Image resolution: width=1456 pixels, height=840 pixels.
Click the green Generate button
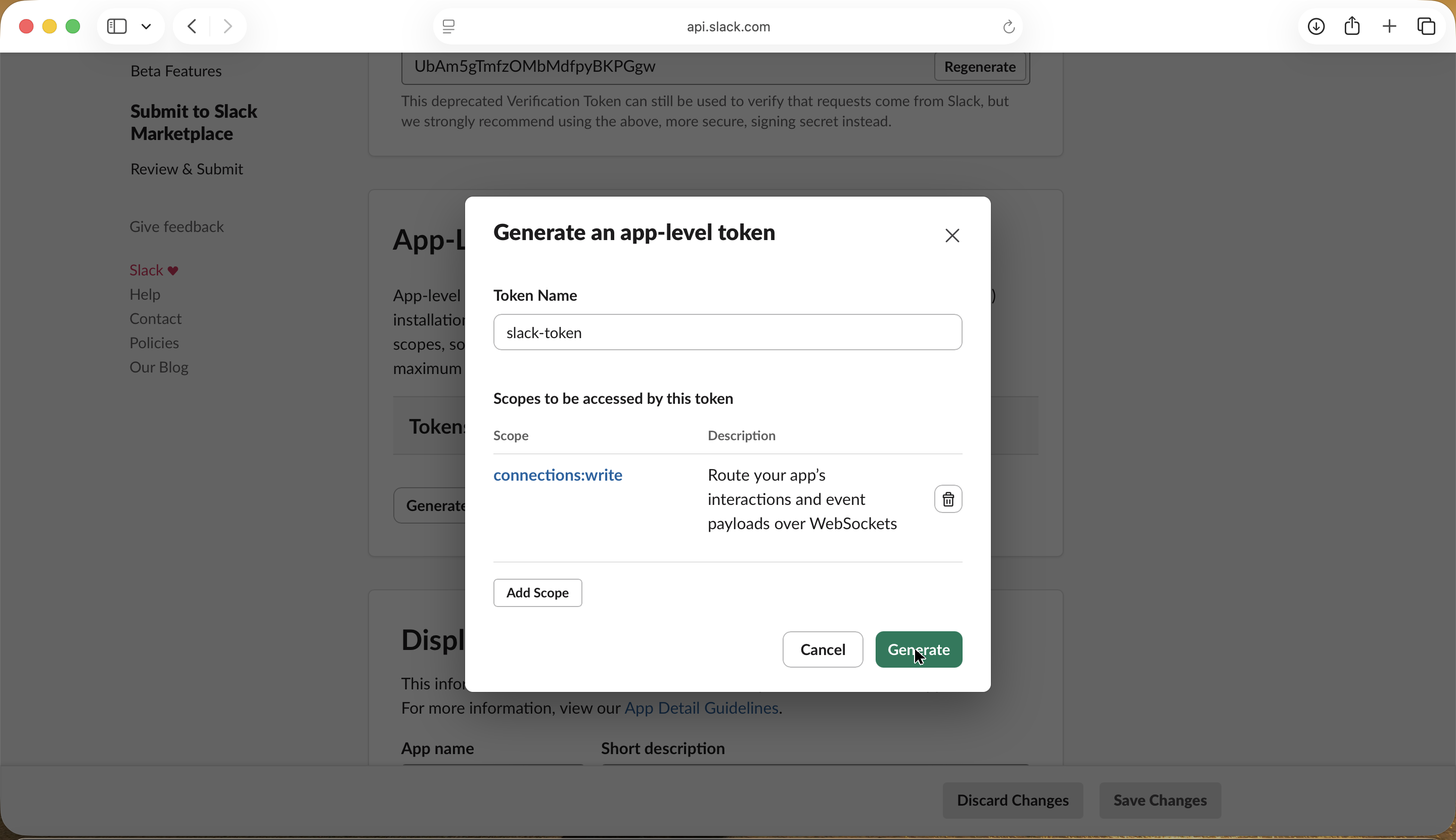click(919, 649)
